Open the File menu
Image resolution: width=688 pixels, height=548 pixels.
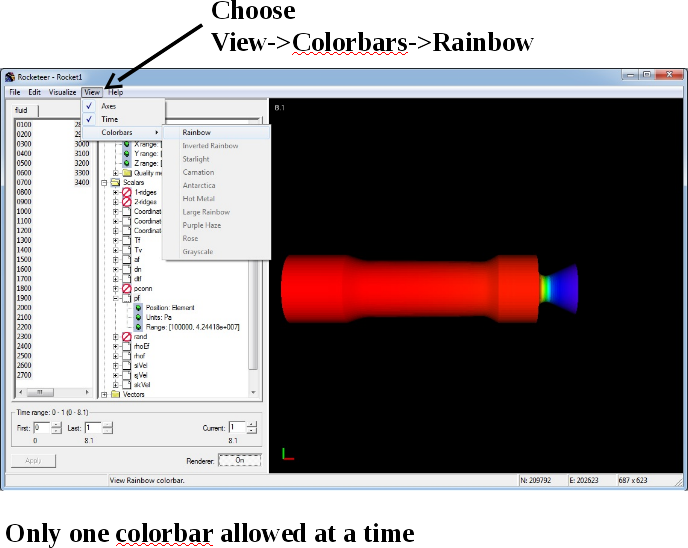pyautogui.click(x=15, y=92)
